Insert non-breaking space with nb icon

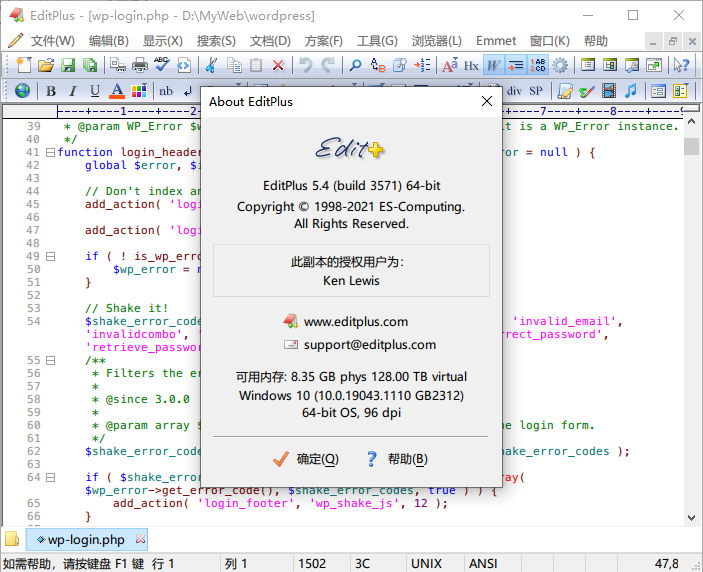click(166, 91)
